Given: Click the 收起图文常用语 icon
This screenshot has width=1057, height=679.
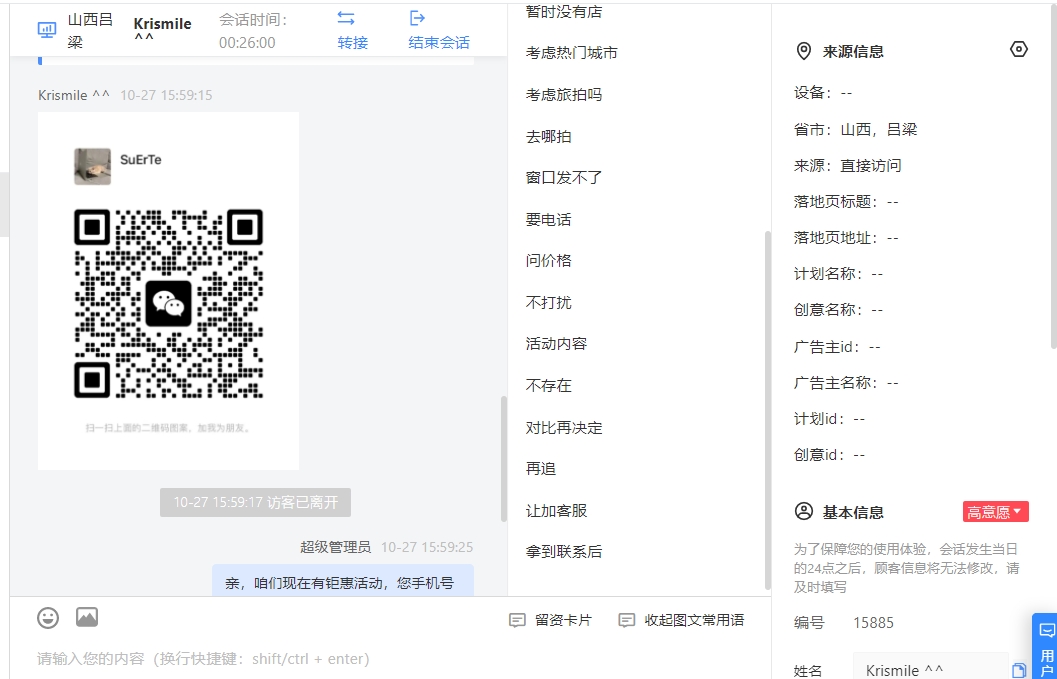Looking at the screenshot, I should [626, 620].
